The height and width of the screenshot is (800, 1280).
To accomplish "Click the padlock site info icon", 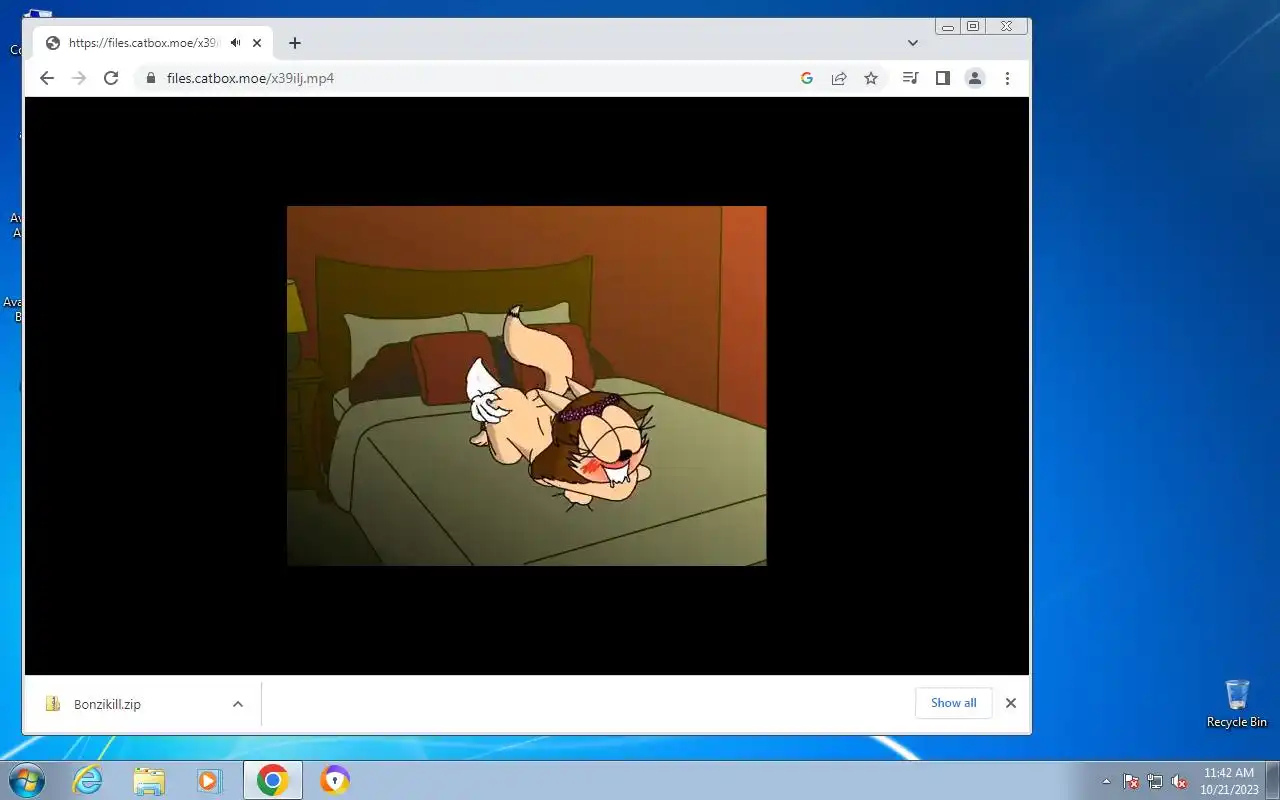I will (x=150, y=78).
